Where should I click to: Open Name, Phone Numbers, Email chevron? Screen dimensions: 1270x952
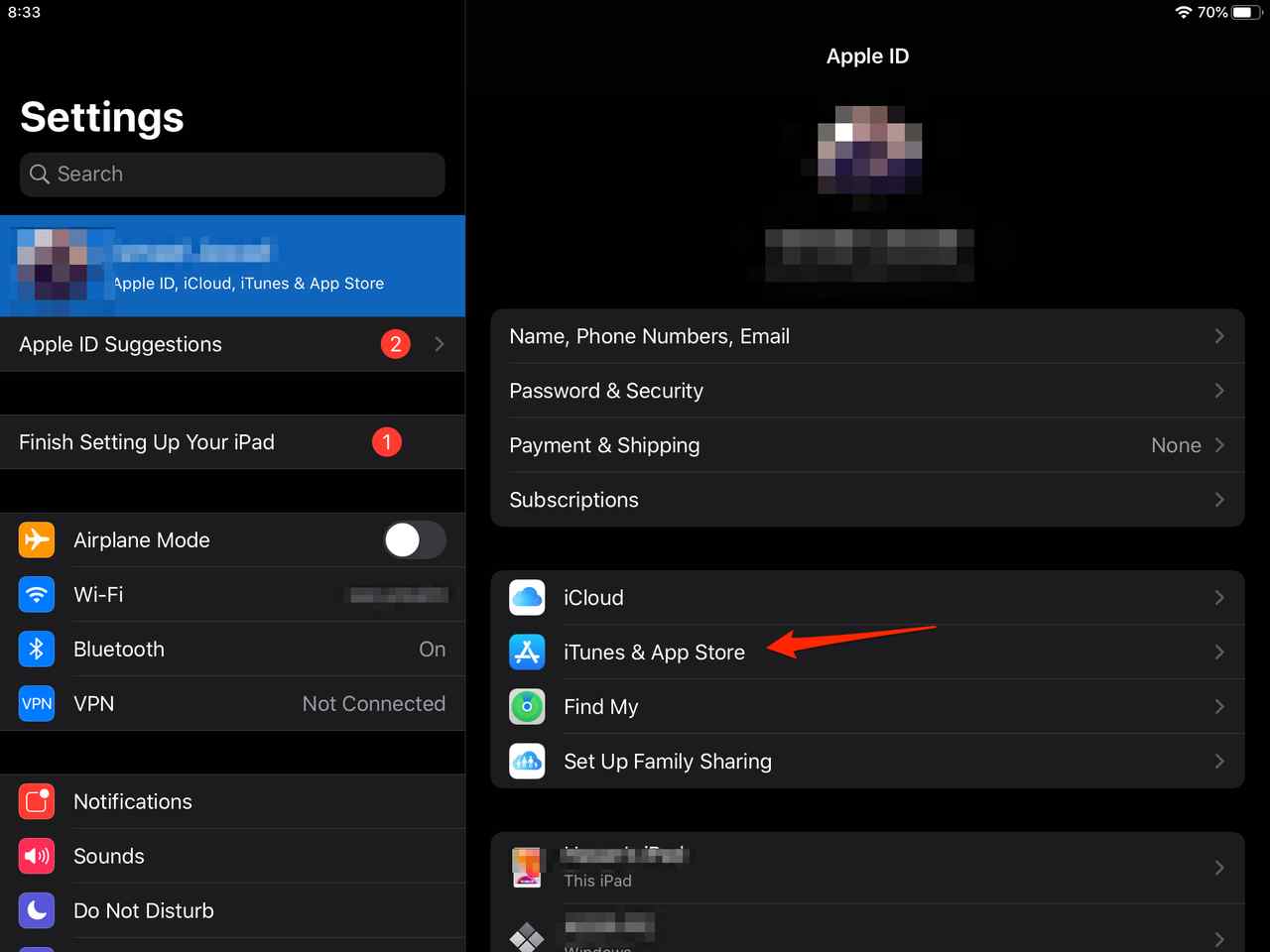pyautogui.click(x=1219, y=336)
